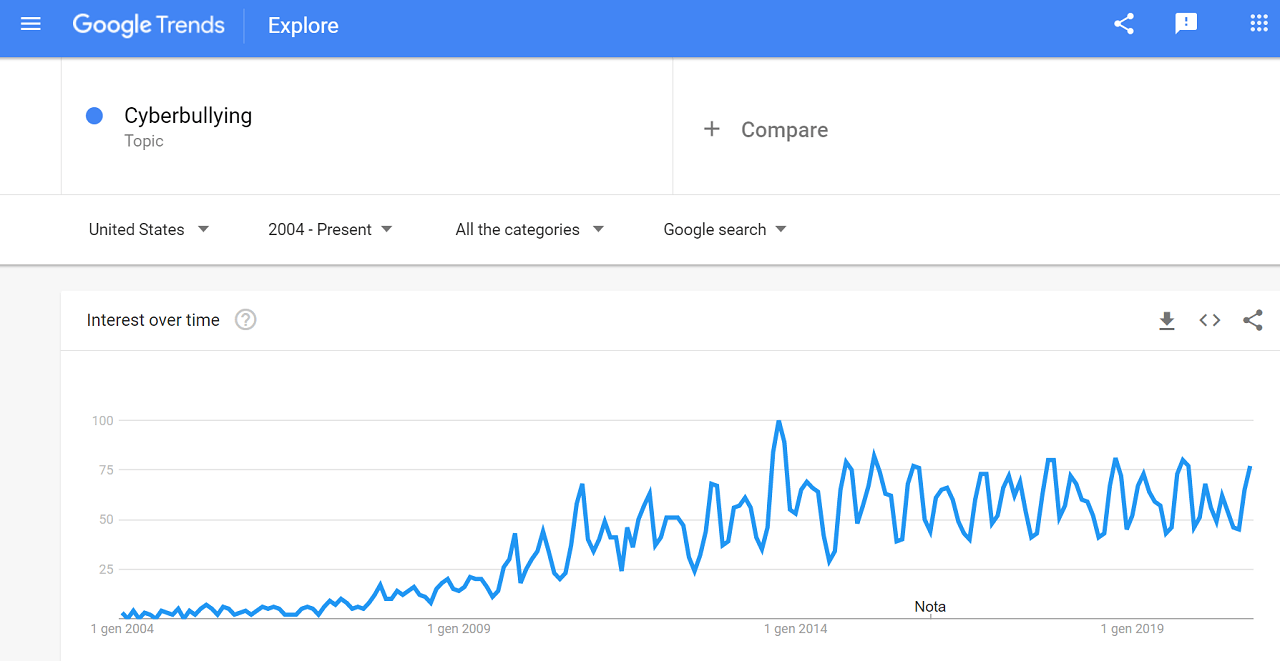
Task: Open the hamburger main menu
Action: [x=31, y=24]
